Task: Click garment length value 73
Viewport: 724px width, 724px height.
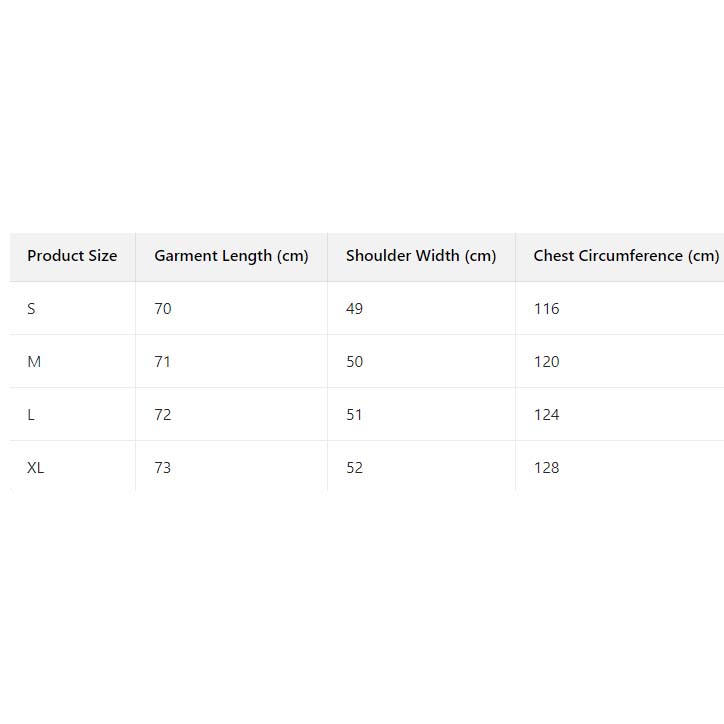Action: coord(163,468)
